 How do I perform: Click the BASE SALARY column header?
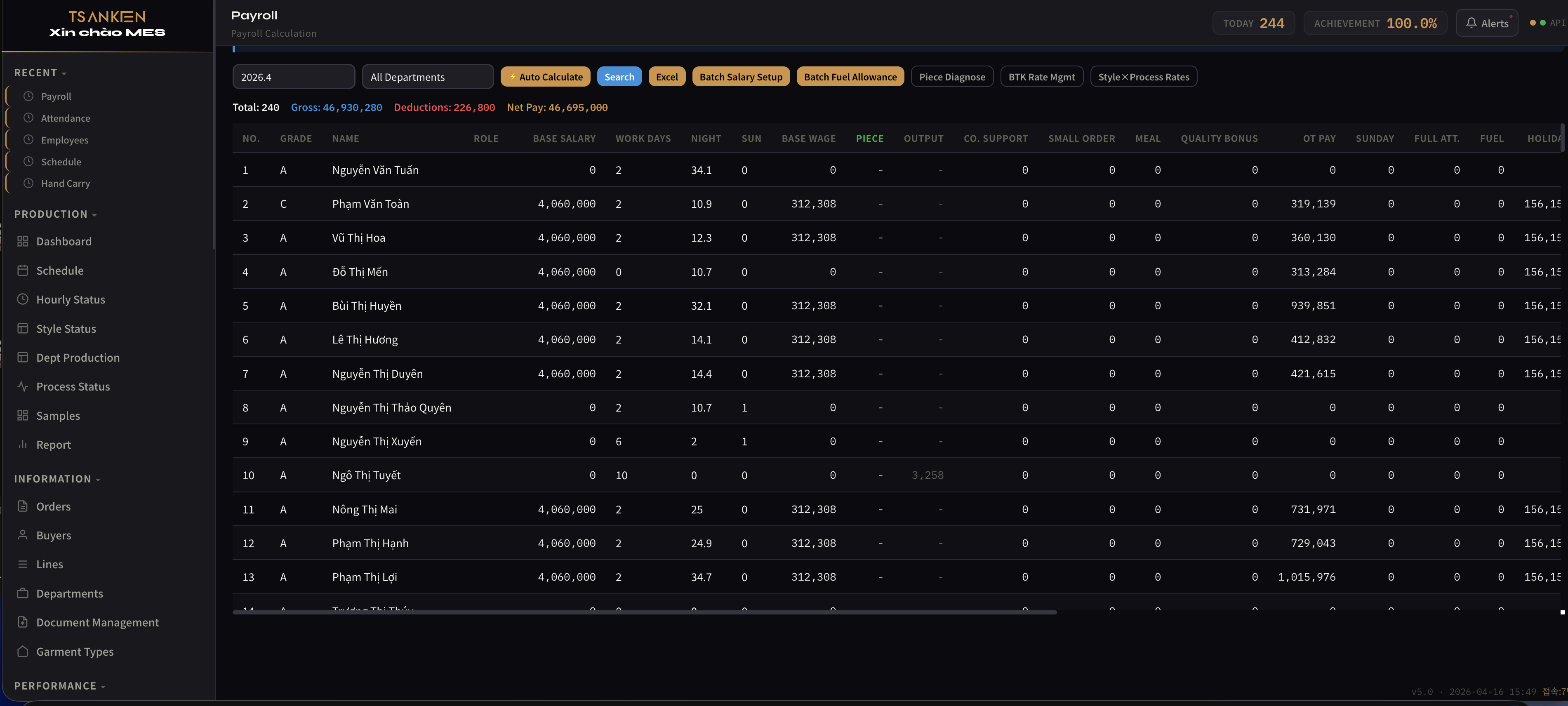click(564, 139)
